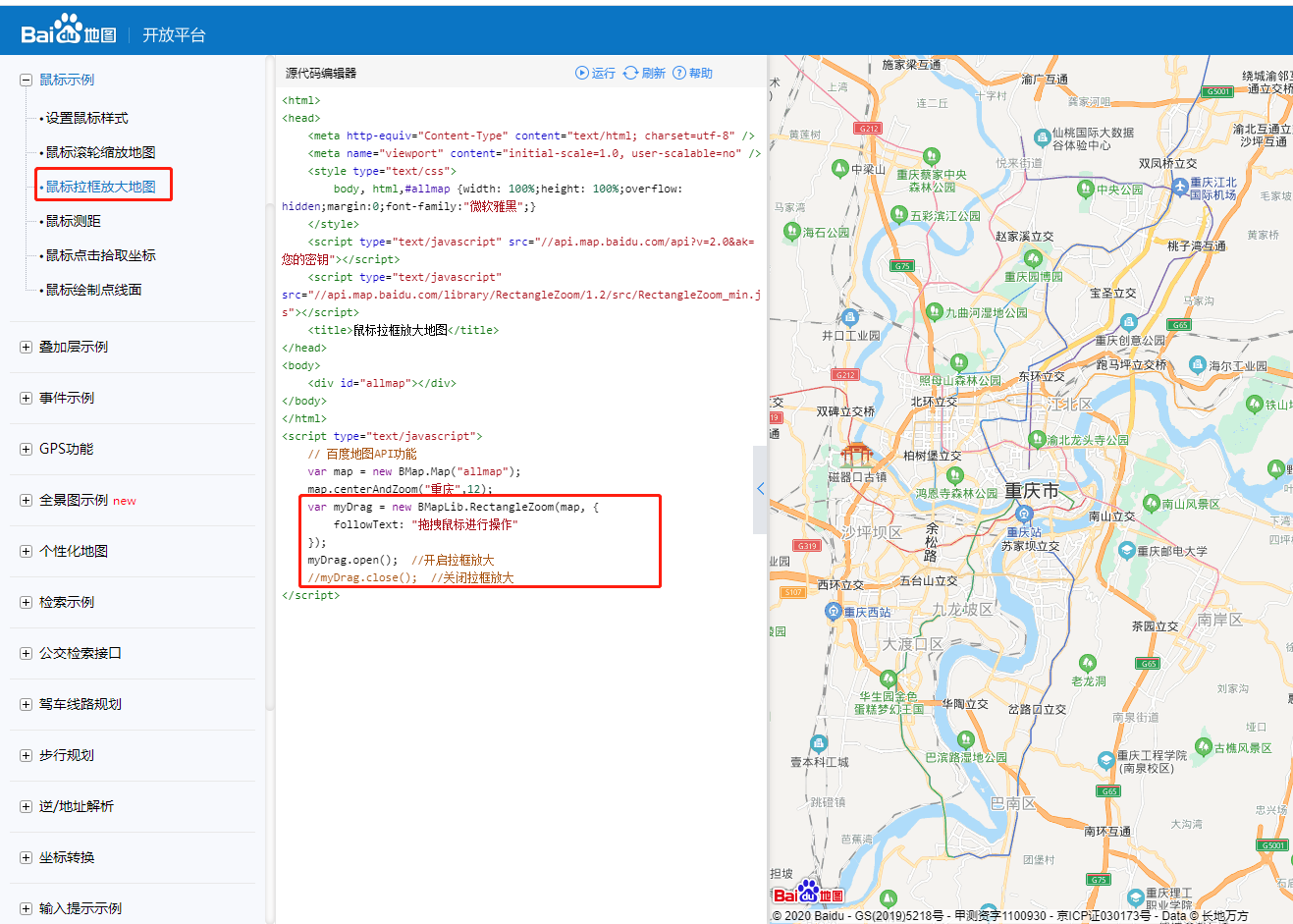
Task: Click the run (运行) play icon
Action: click(581, 73)
